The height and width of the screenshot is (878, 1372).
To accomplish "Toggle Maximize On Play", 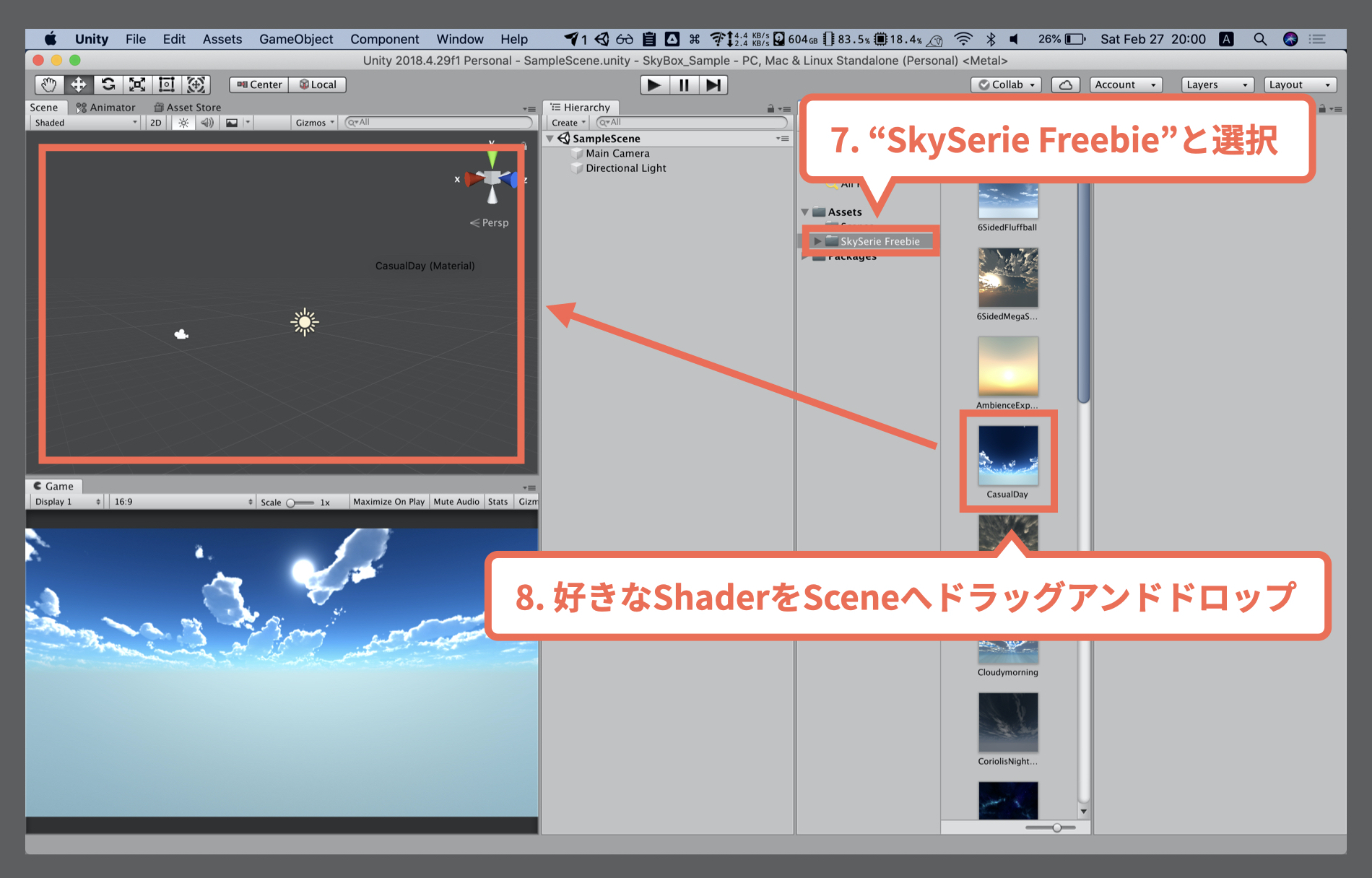I will pyautogui.click(x=388, y=502).
